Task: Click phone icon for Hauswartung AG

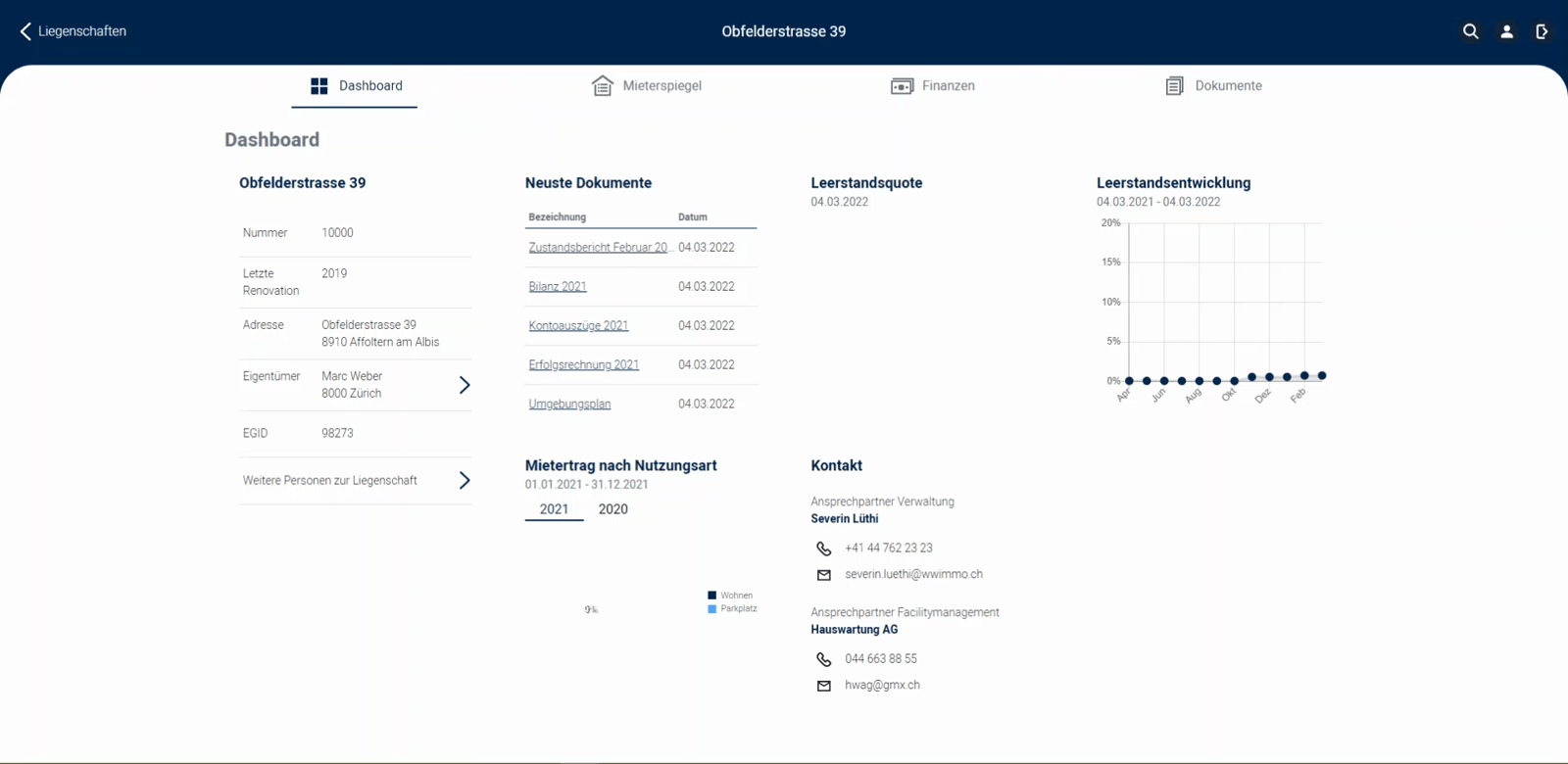Action: tap(824, 659)
